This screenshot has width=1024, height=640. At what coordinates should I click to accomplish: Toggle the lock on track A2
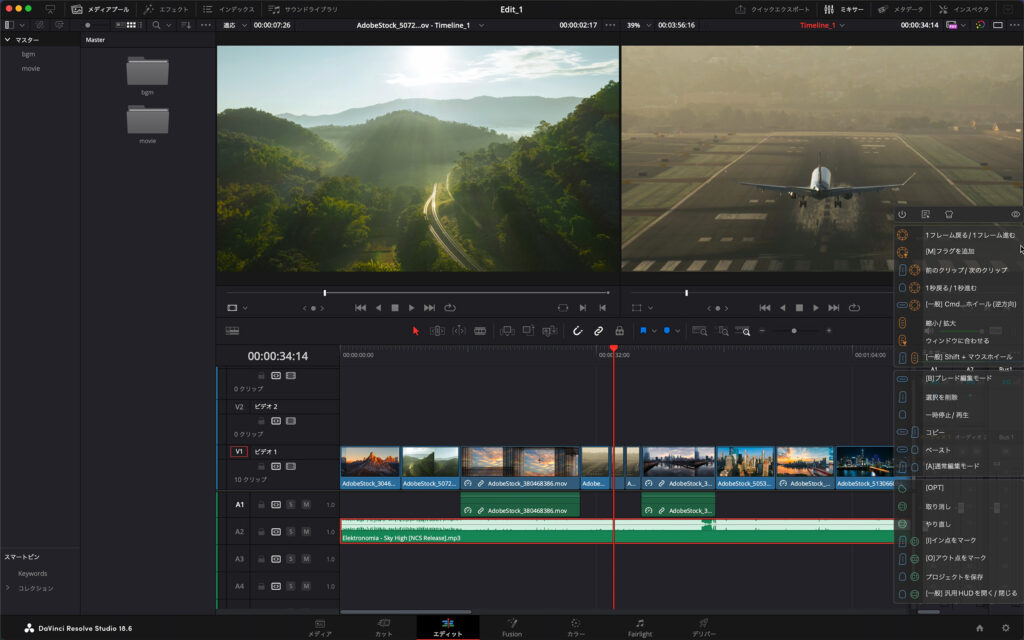(x=261, y=532)
